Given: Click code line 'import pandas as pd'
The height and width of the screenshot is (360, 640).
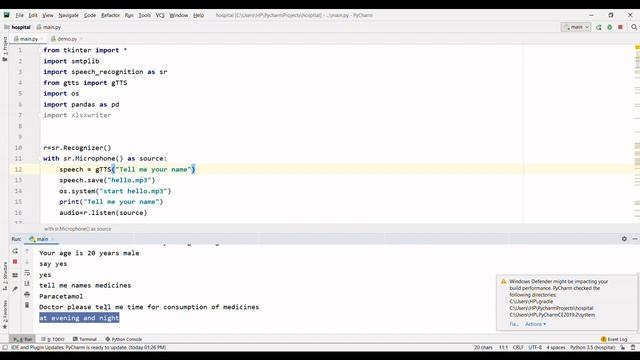Looking at the screenshot, I should [x=81, y=104].
